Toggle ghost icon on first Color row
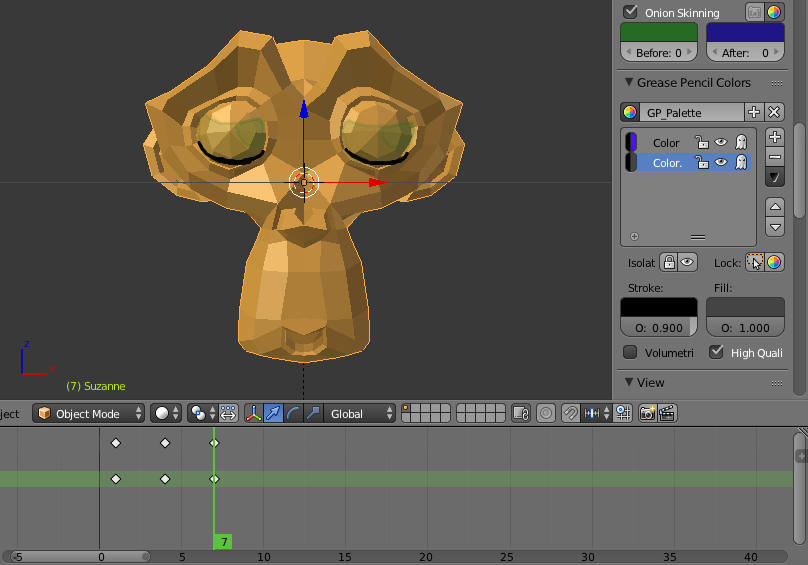This screenshot has height=565, width=808. click(741, 142)
